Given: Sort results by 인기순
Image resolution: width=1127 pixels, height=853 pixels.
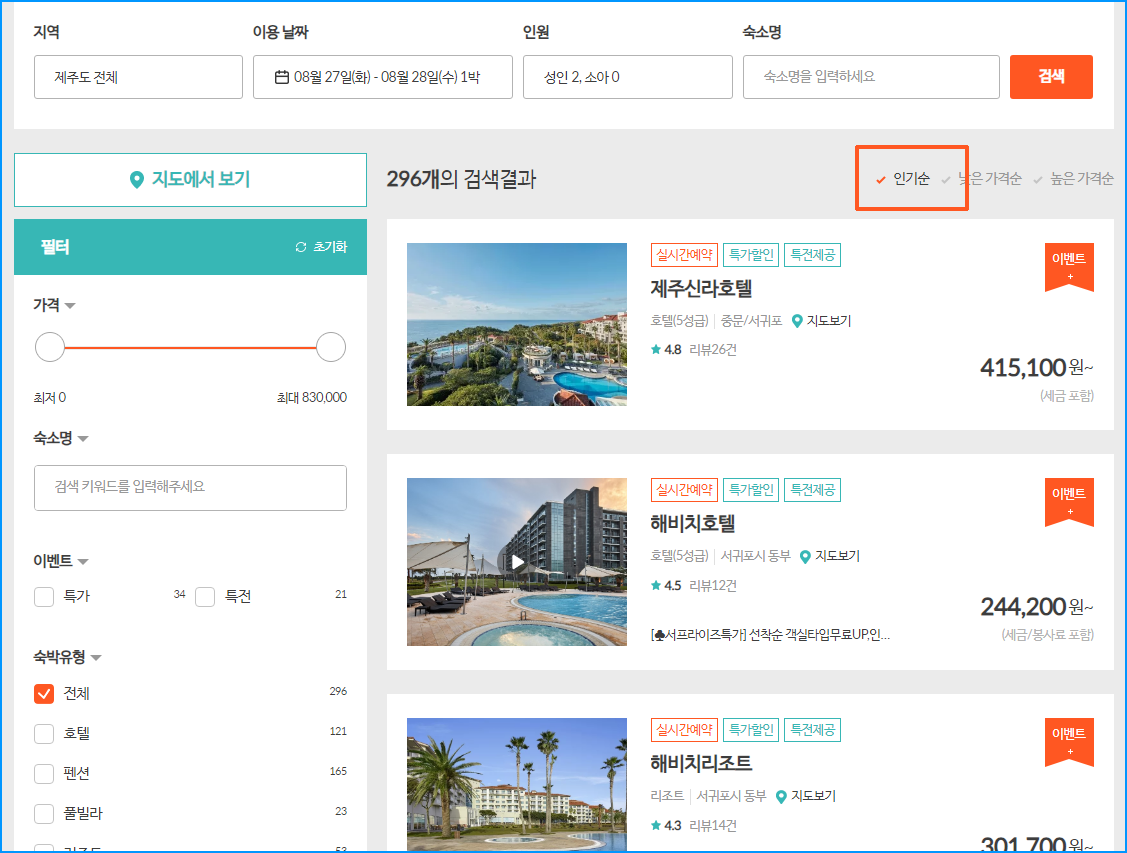Looking at the screenshot, I should pos(903,179).
